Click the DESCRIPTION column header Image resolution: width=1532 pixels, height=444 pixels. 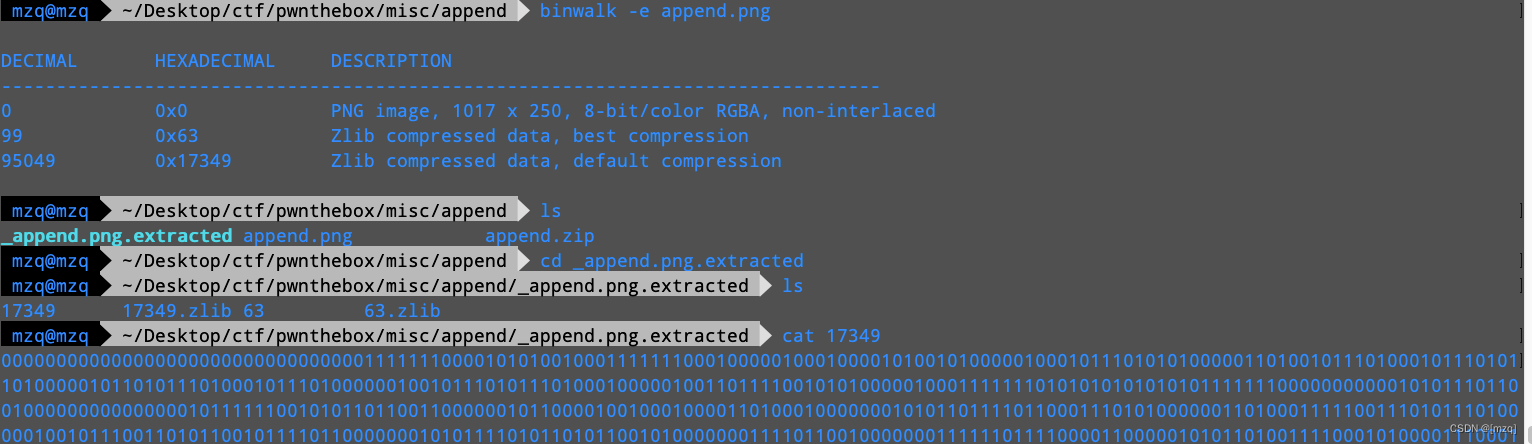(x=391, y=61)
